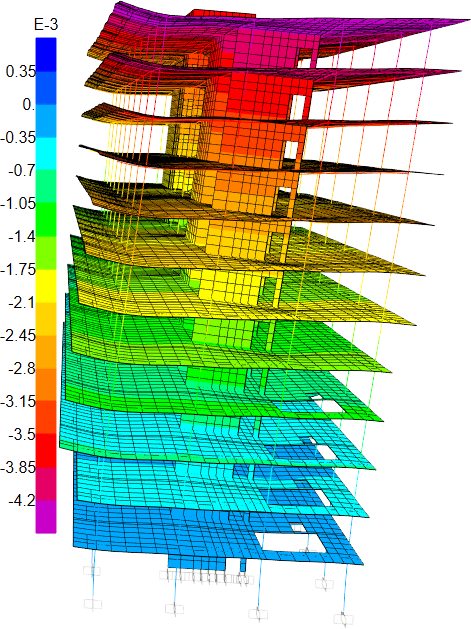Click the large rectangular opening in lowest blue slab
Image resolution: width=471 pixels, height=629 pixels.
(291, 542)
